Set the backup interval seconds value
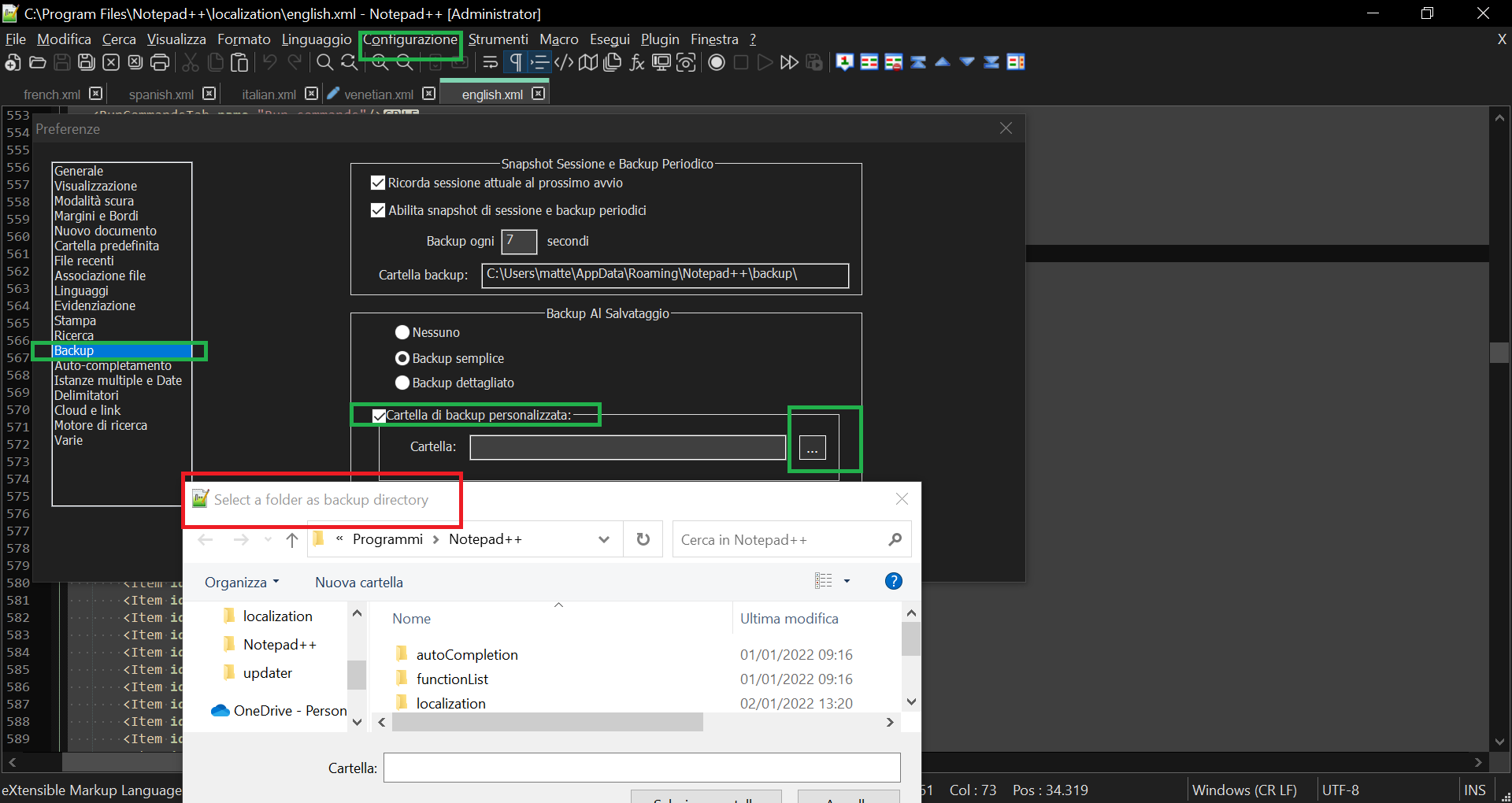 tap(518, 242)
